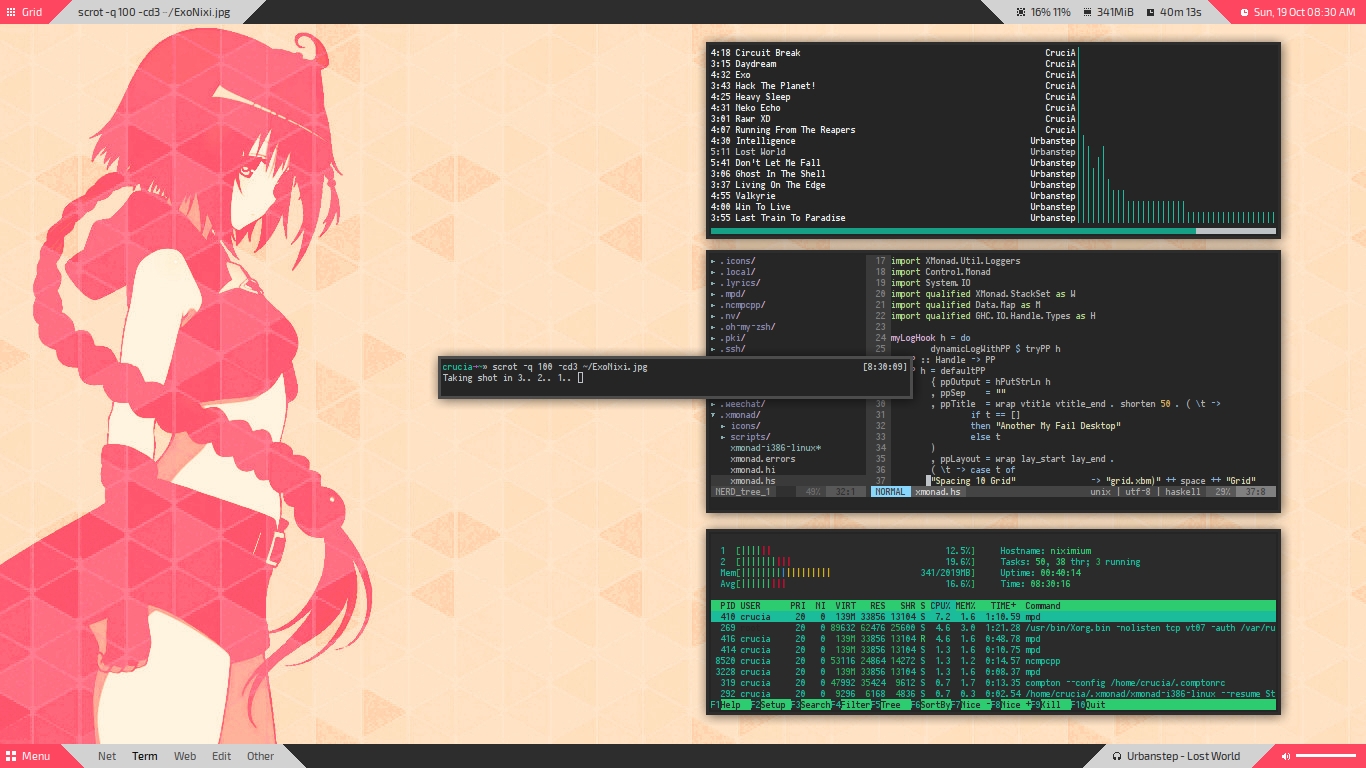The height and width of the screenshot is (768, 1366).
Task: Click the NORMAL mode indicator in vim
Action: (890, 492)
